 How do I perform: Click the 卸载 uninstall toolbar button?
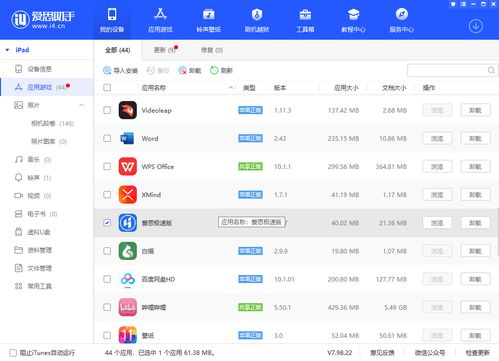pos(190,70)
